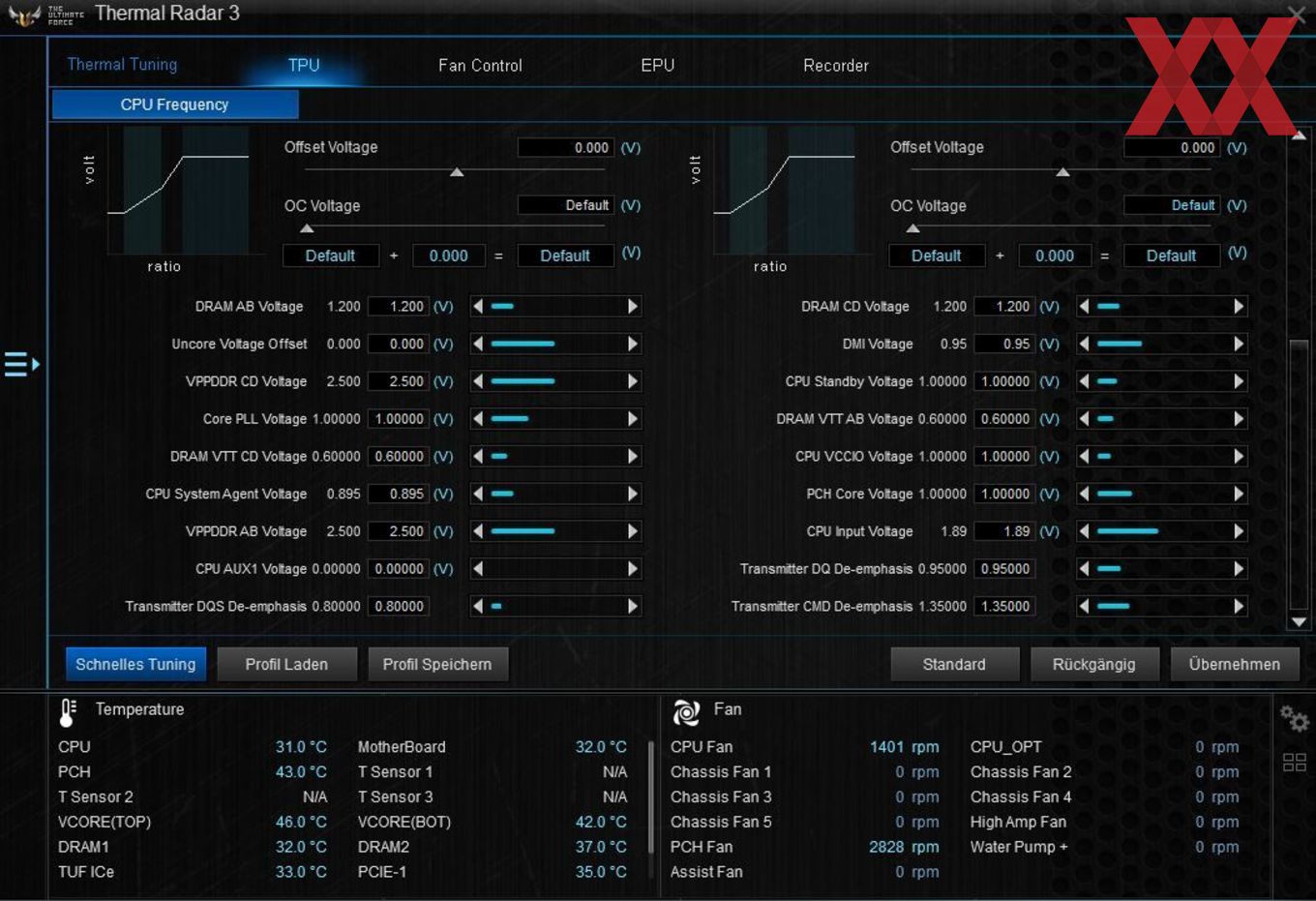Click DRAM2 37.0 °C temperature reading

(601, 847)
